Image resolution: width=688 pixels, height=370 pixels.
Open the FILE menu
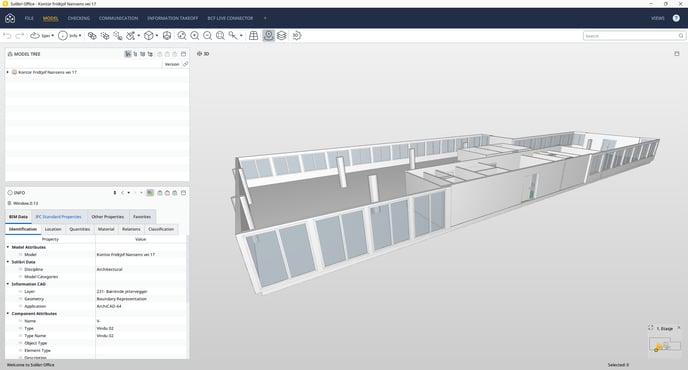pyautogui.click(x=29, y=18)
